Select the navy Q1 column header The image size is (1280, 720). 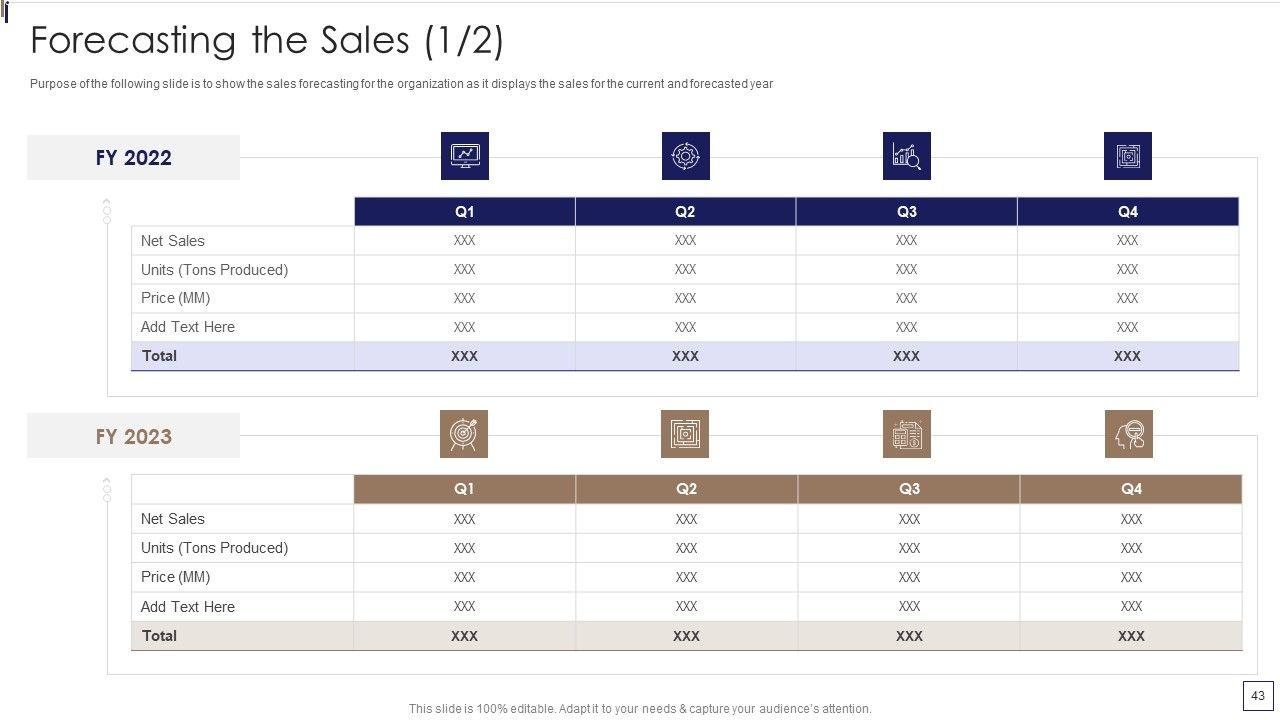tap(465, 212)
